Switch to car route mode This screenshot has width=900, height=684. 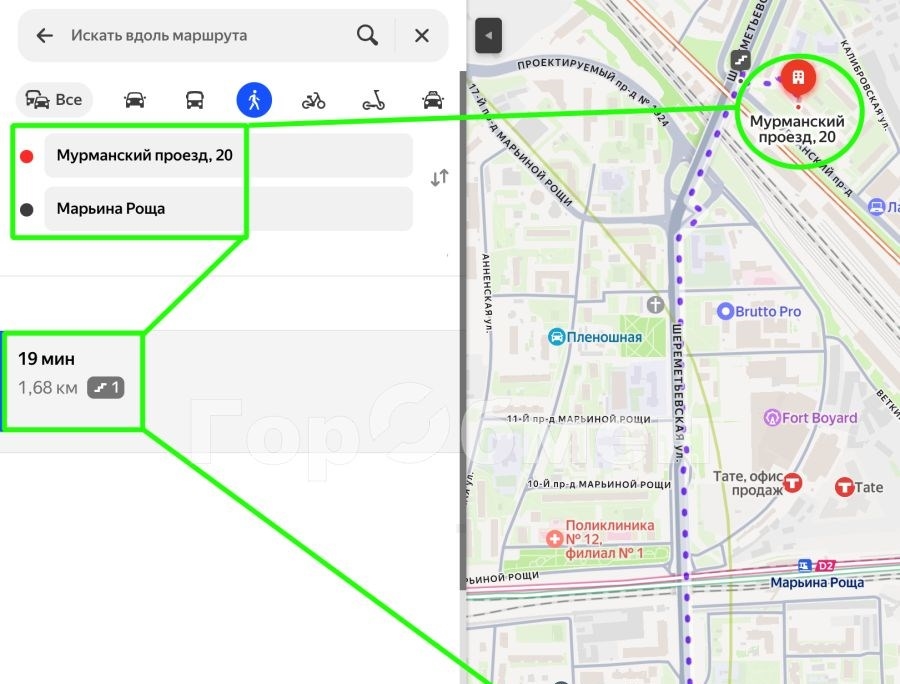tap(134, 100)
